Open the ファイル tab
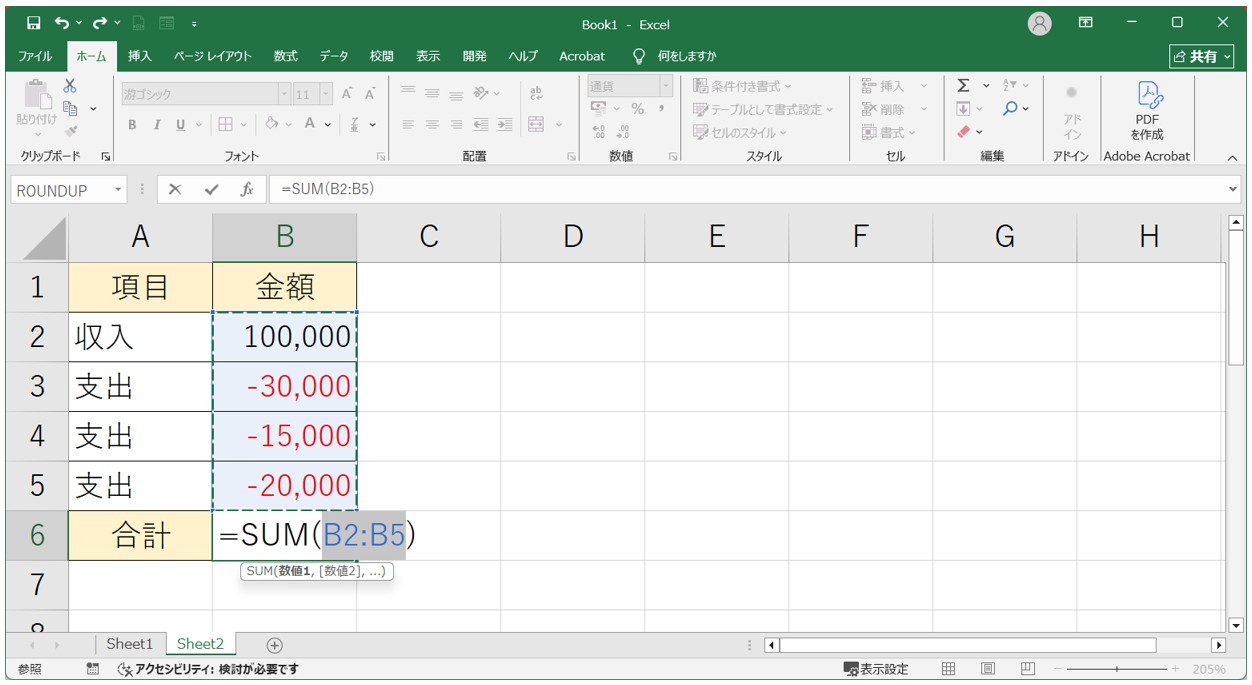This screenshot has height=685, width=1252. [x=36, y=56]
